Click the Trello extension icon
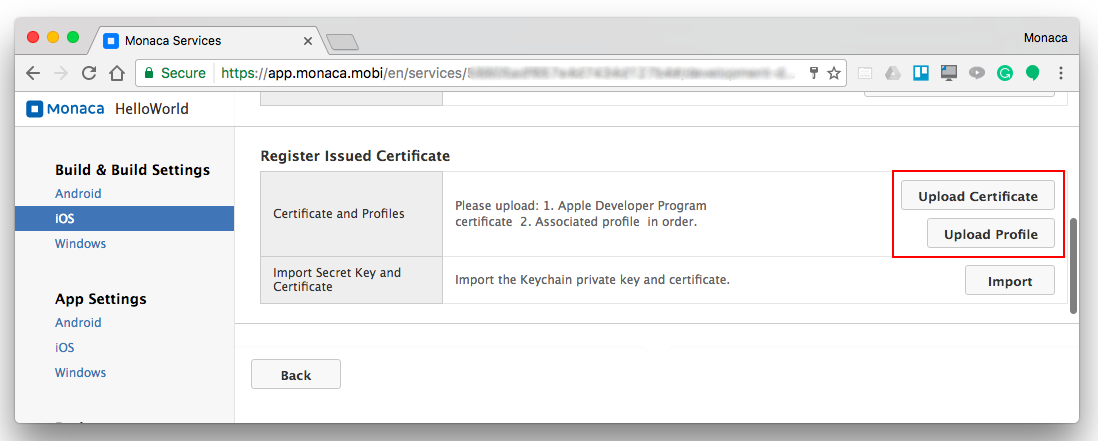The width and height of the screenshot is (1098, 441). tap(921, 73)
